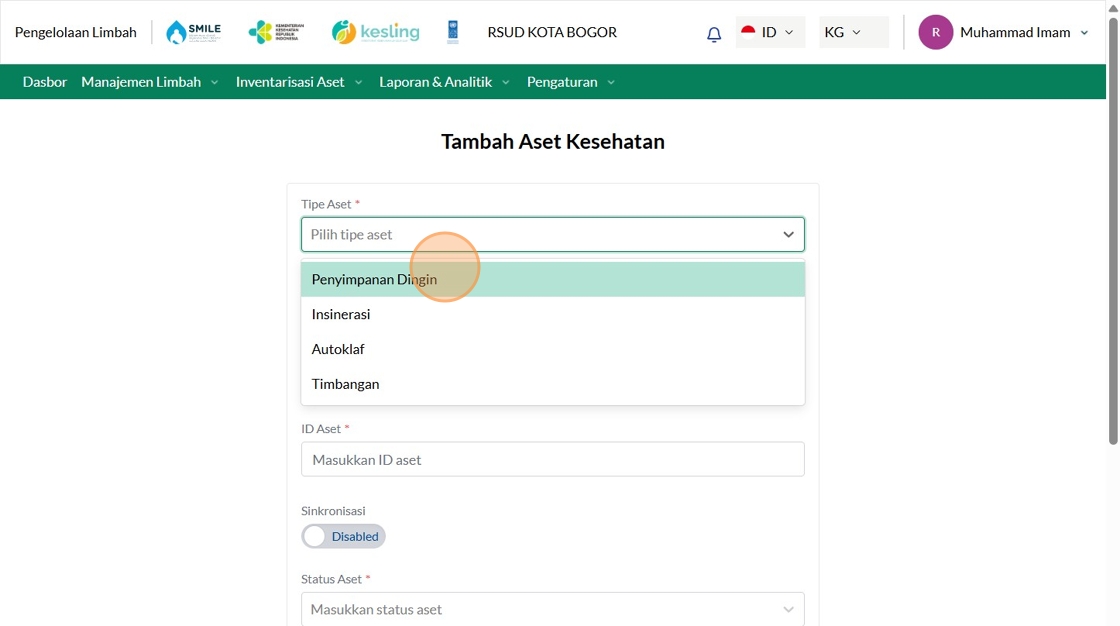Click the SMILE logo icon
Viewport: 1120px width, 626px height.
point(193,32)
